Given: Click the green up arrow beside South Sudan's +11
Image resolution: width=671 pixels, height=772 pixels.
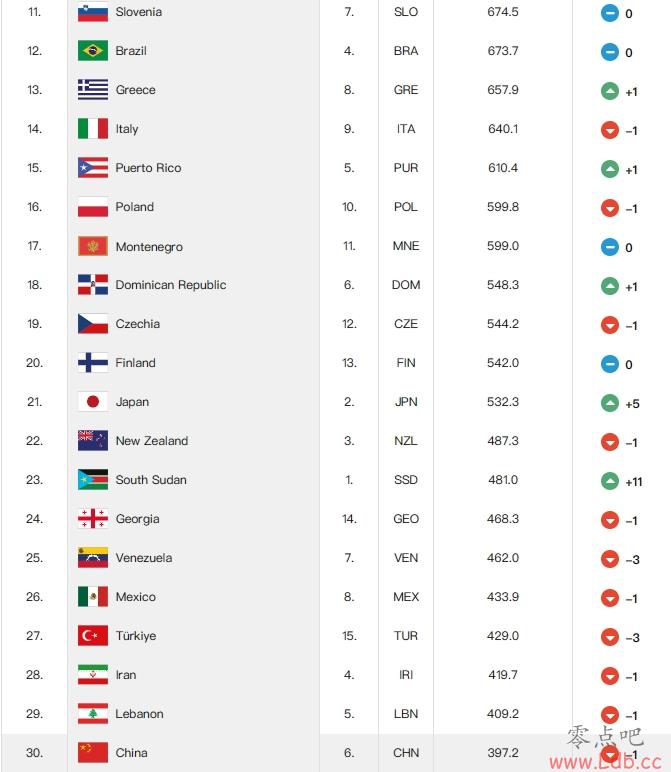Looking at the screenshot, I should click(609, 481).
